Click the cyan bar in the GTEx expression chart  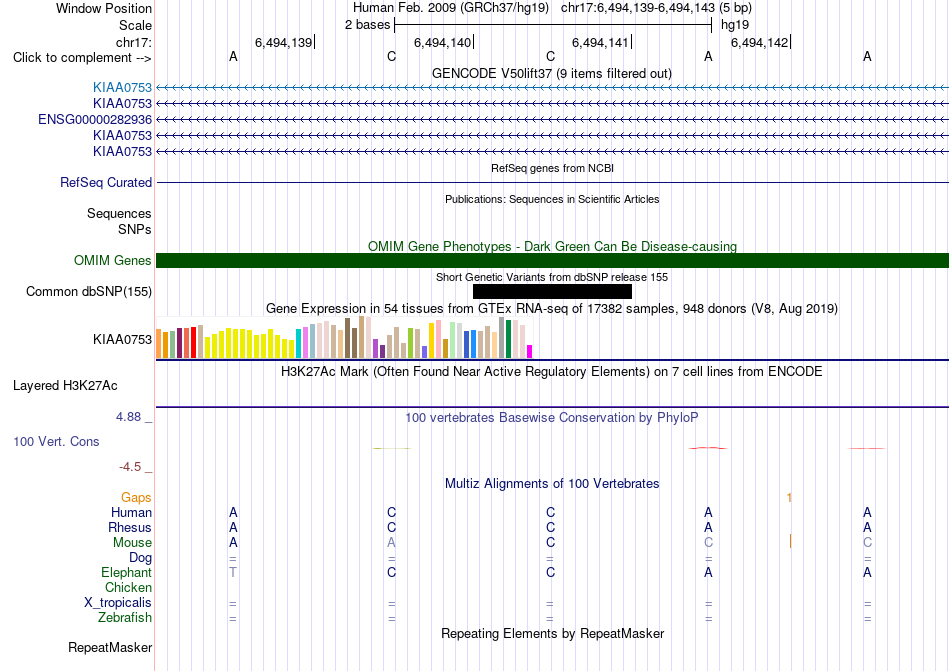[x=299, y=343]
